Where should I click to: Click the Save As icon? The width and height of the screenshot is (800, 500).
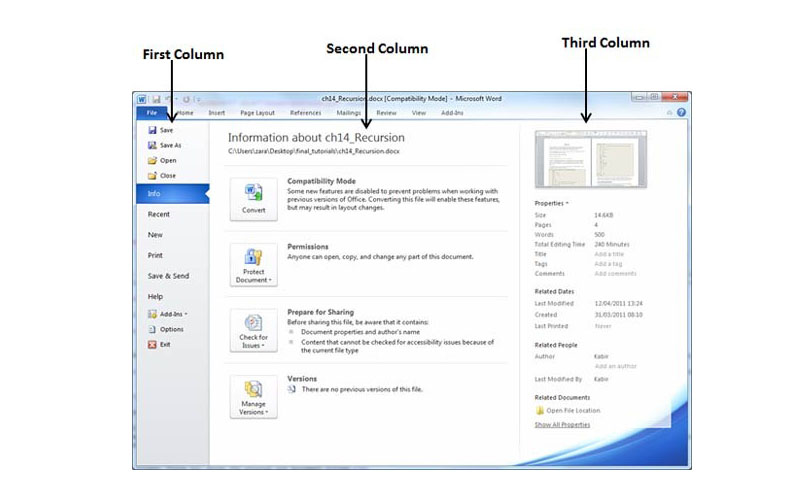152,145
